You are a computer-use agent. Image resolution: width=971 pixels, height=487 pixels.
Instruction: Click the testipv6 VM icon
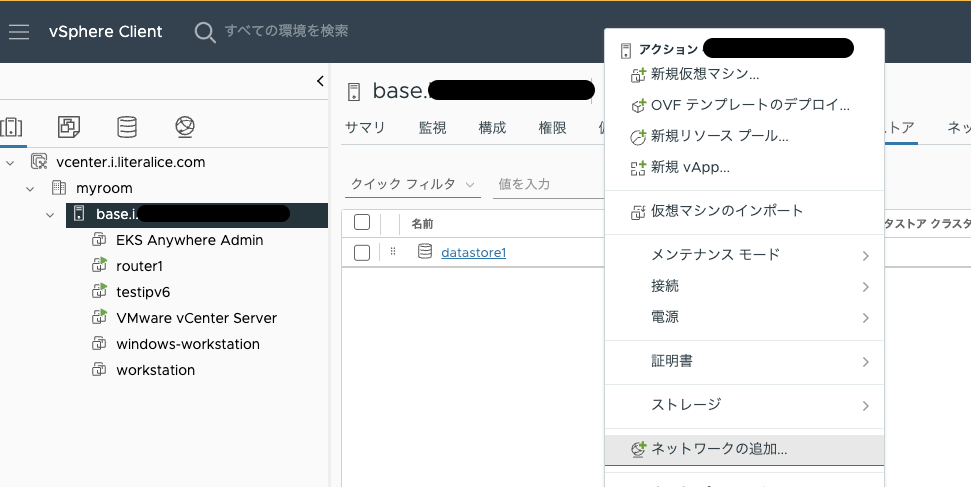pos(99,291)
